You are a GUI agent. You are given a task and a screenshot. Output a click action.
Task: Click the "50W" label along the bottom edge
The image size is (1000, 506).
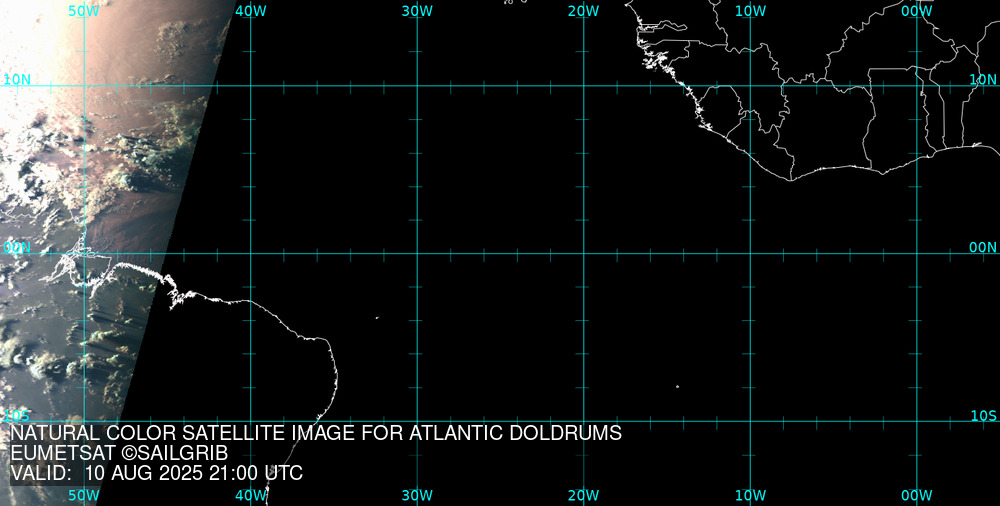(x=84, y=495)
